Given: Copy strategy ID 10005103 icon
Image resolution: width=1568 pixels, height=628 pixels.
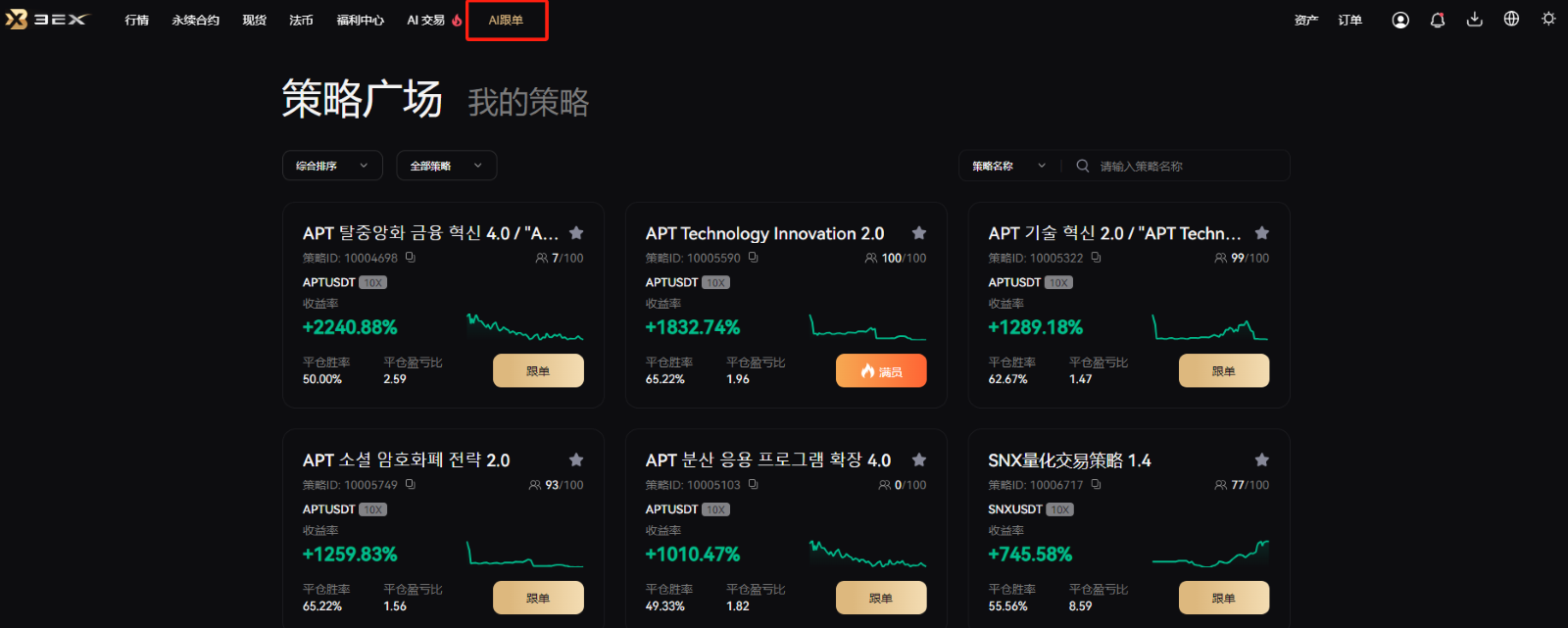Looking at the screenshot, I should [753, 485].
